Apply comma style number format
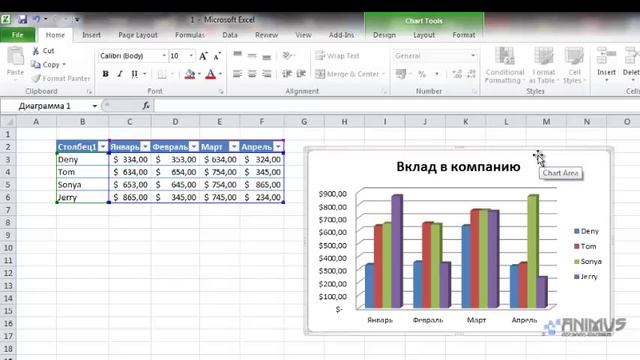The image size is (640, 360). [x=437, y=74]
